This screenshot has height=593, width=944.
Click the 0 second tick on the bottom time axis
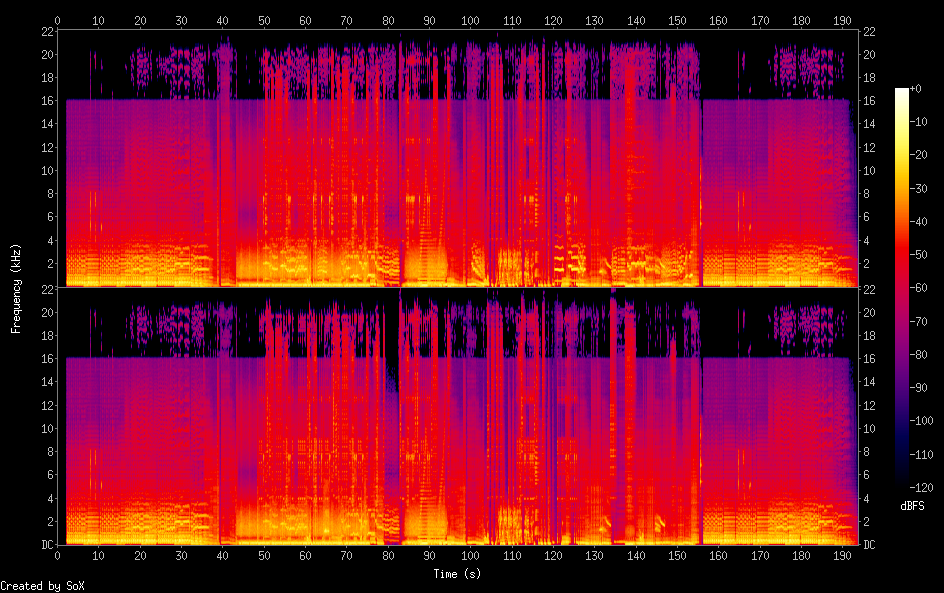[58, 556]
